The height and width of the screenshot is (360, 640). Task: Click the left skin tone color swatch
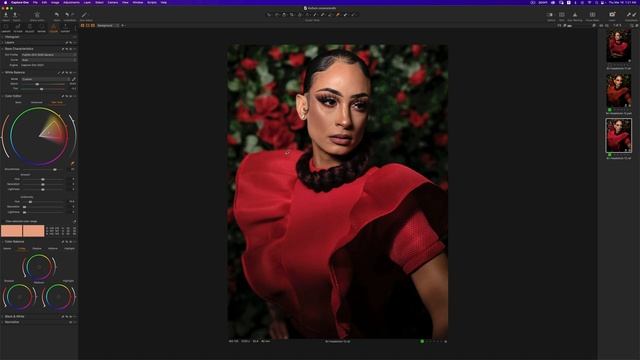(11, 231)
